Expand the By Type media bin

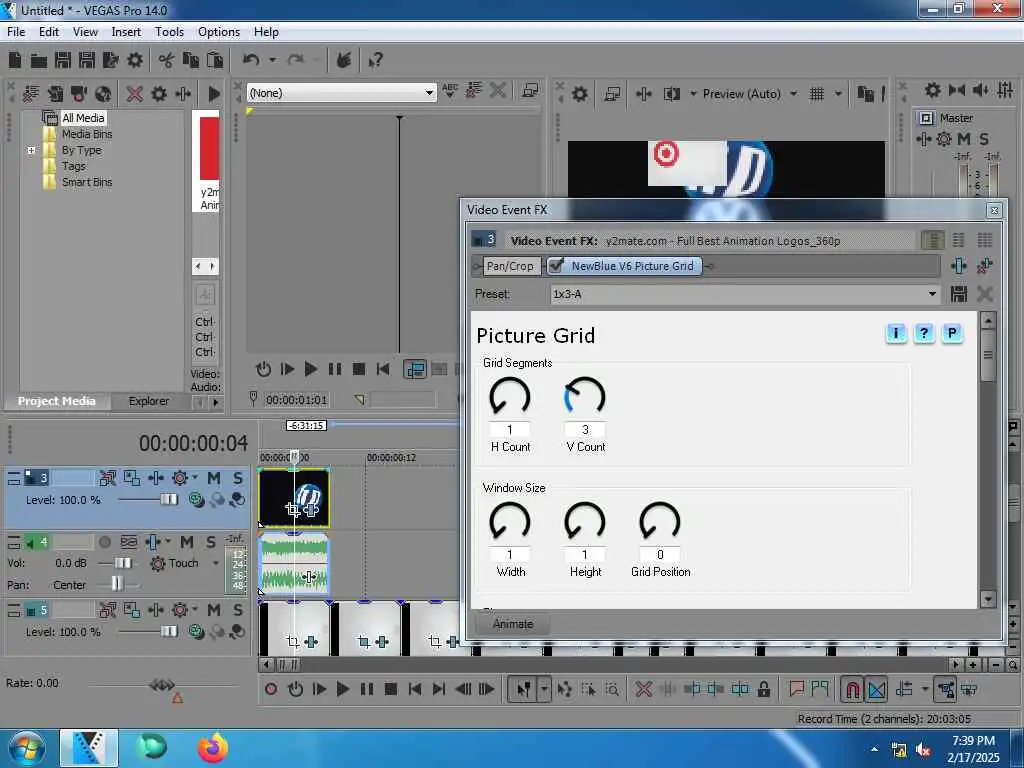(x=31, y=150)
